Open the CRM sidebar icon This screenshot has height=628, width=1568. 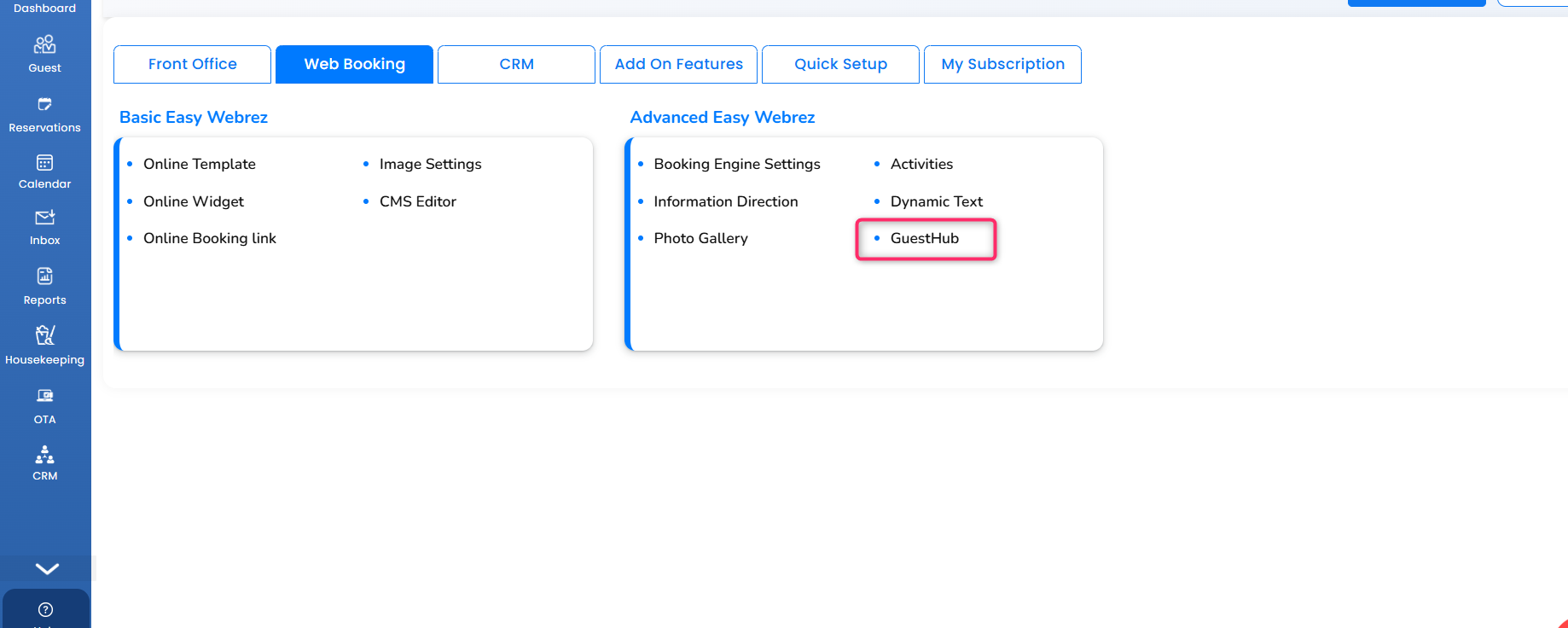(x=44, y=454)
